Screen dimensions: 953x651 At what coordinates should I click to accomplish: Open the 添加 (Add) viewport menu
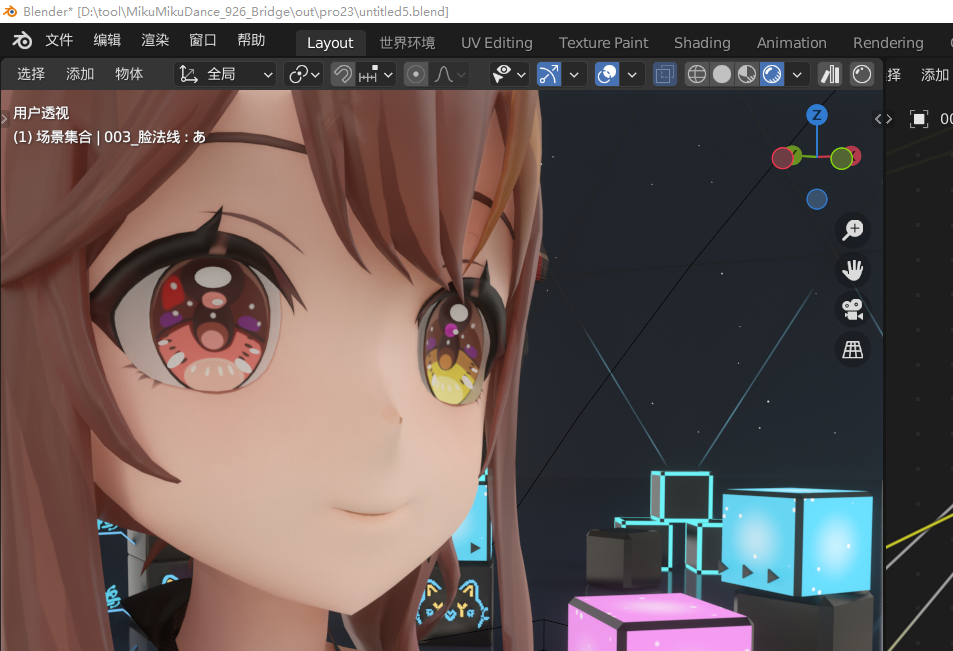(80, 74)
